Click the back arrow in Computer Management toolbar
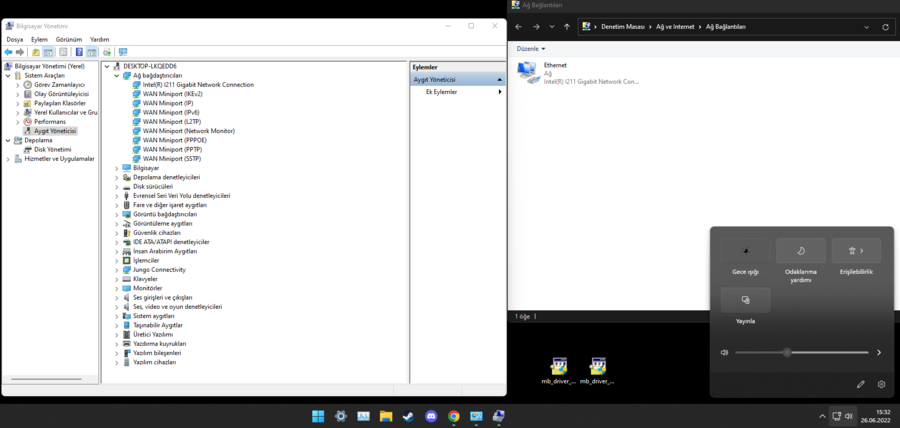Image resolution: width=900 pixels, height=428 pixels. click(8, 52)
